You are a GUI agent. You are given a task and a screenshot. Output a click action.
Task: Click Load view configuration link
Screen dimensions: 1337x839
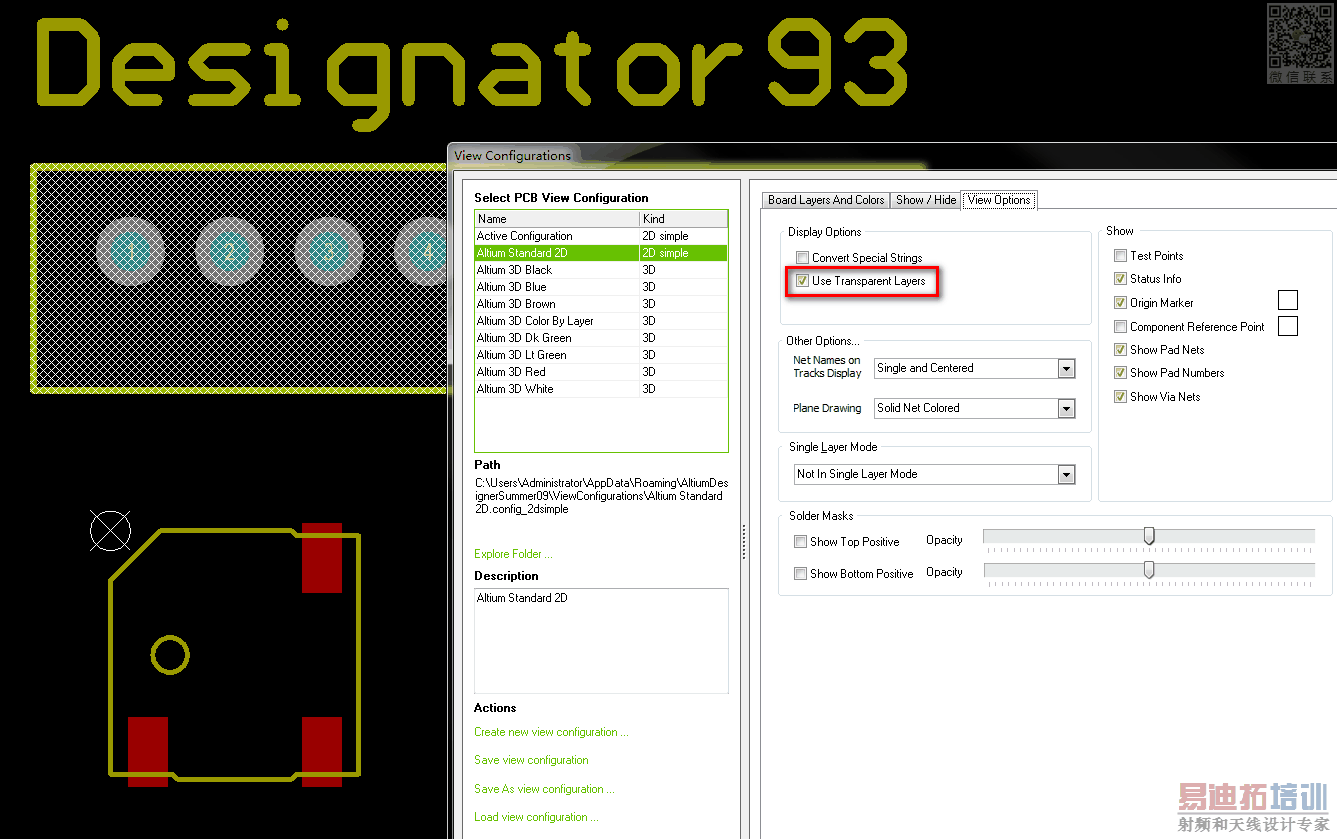coord(536,817)
